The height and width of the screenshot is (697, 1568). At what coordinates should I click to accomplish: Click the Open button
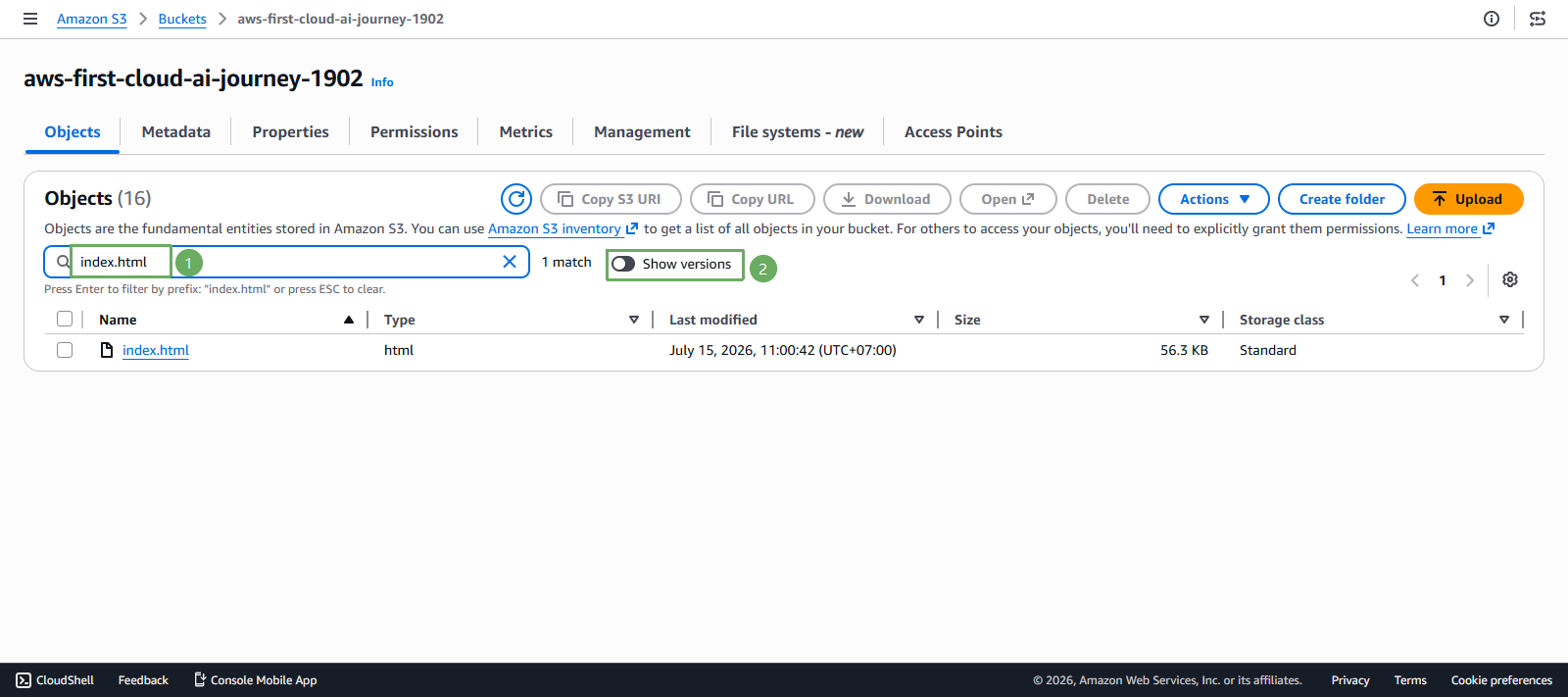pyautogui.click(x=1008, y=199)
